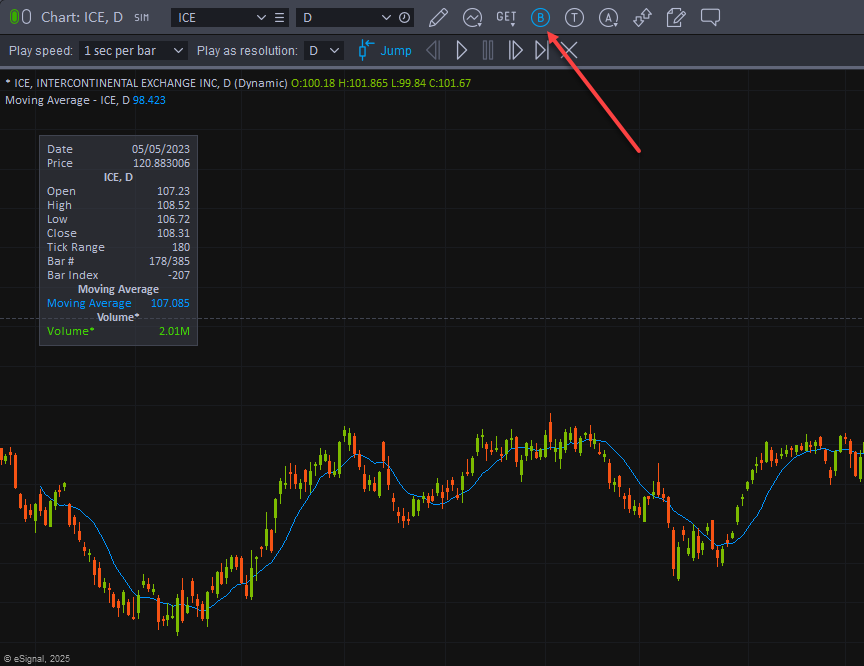Image resolution: width=864 pixels, height=666 pixels.
Task: Click the pencil drawing tools icon
Action: (437, 17)
